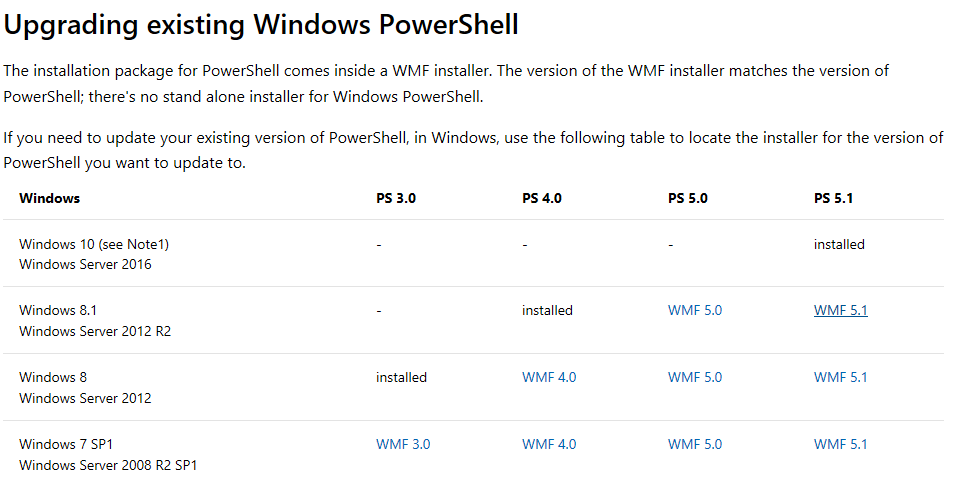Screen dimensions: 956x489
Task: Click the Windows Server 2008 R2 SP1 text
Action: click(x=108, y=465)
